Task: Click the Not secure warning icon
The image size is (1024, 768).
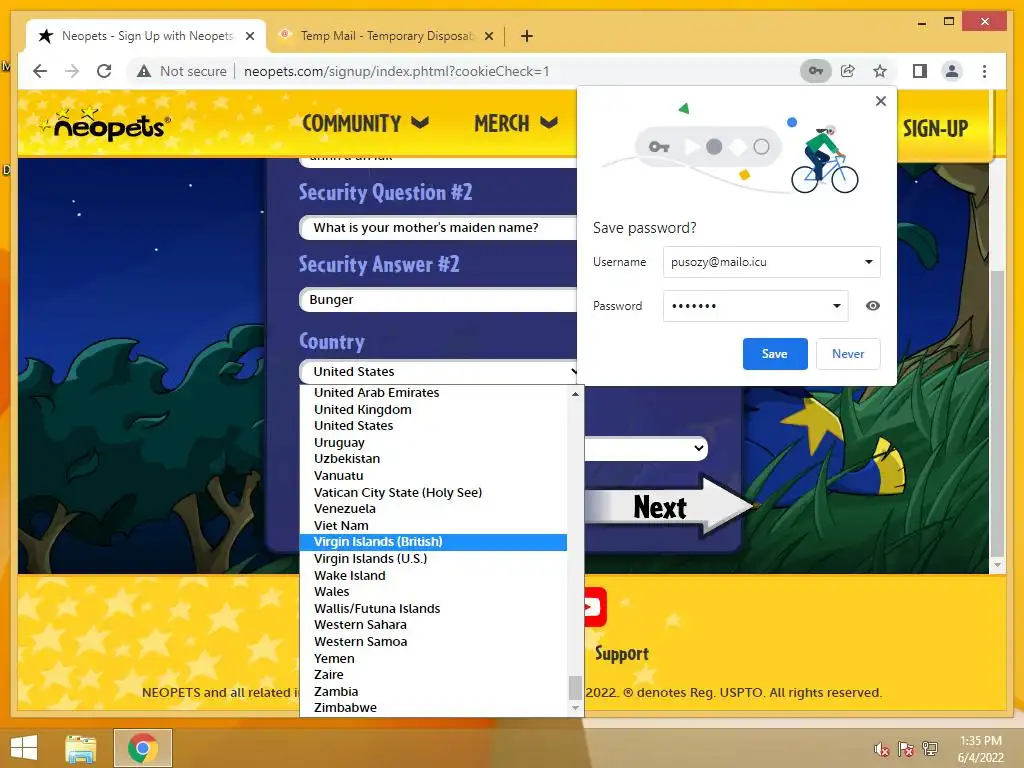Action: pos(144,71)
